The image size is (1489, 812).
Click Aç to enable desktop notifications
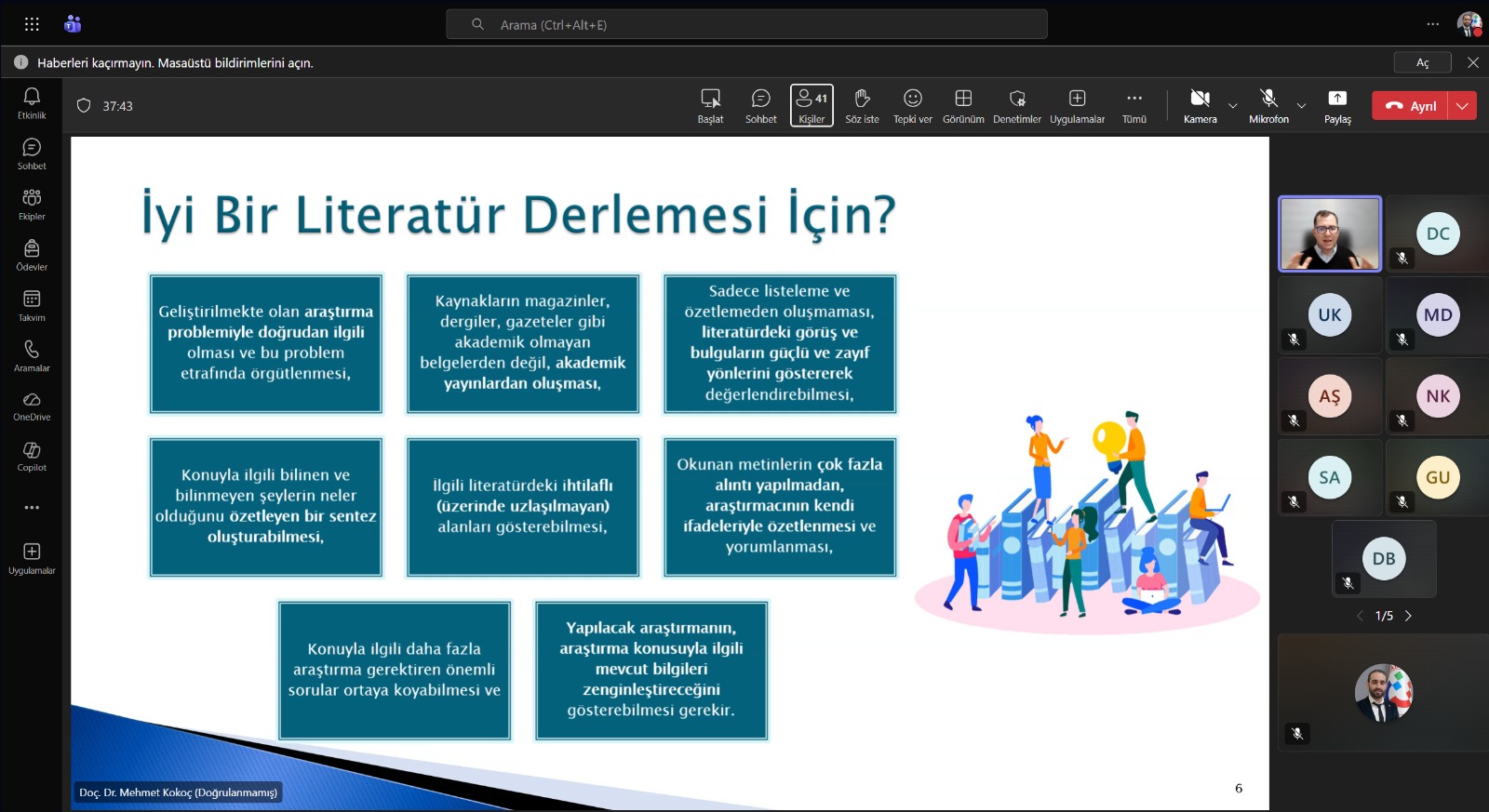point(1422,62)
